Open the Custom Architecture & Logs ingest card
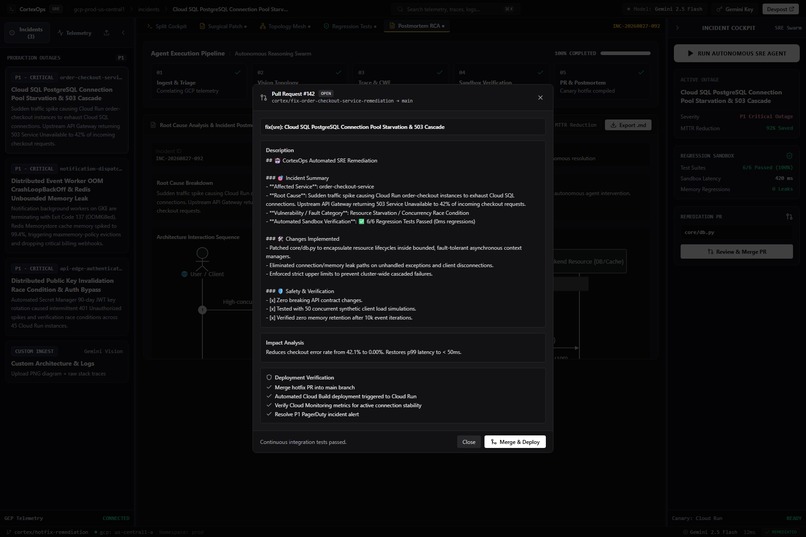This screenshot has width=806, height=537. coord(67,362)
